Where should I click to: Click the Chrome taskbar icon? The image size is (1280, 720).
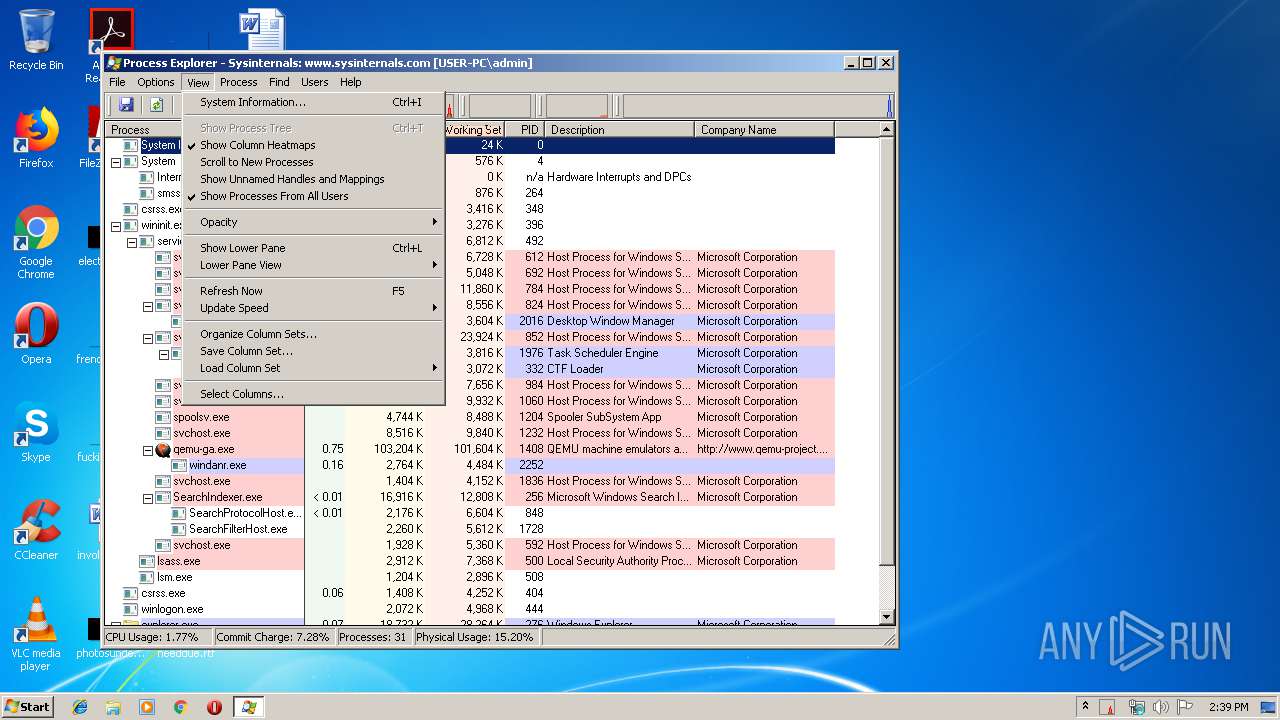click(x=180, y=707)
